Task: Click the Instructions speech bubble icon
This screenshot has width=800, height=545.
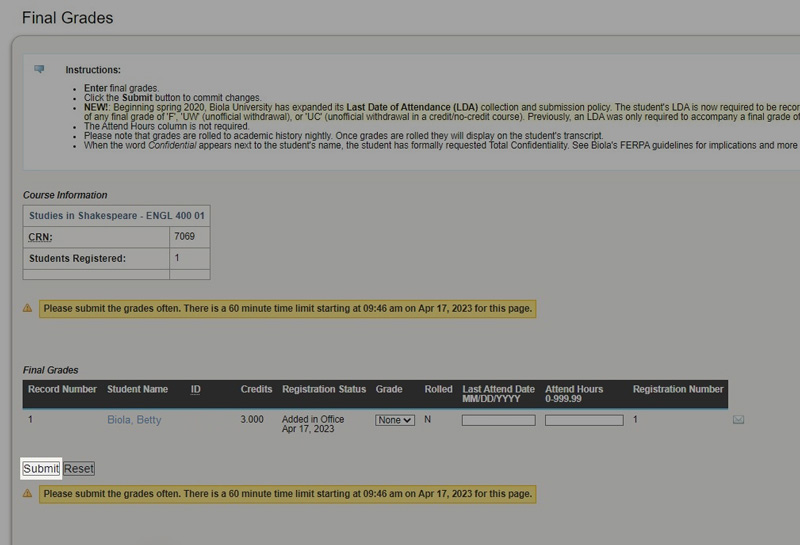Action: (40, 69)
